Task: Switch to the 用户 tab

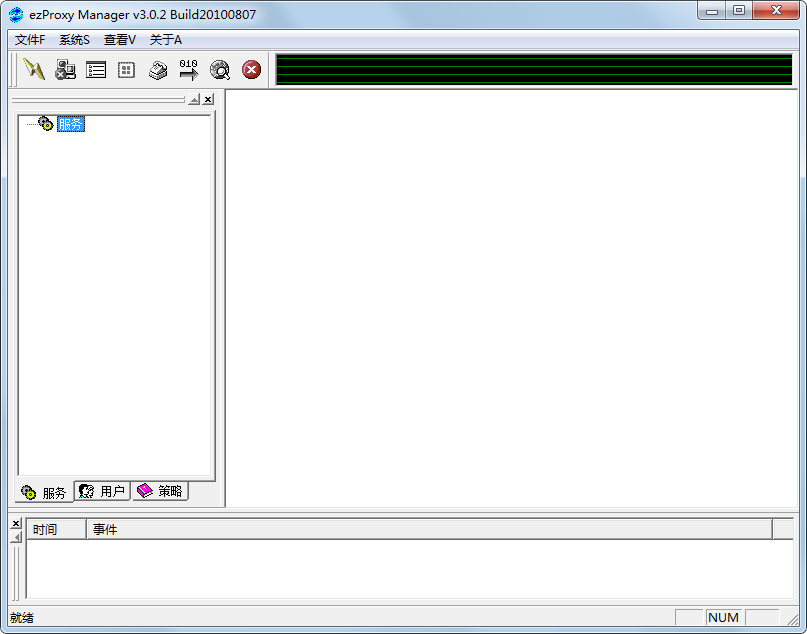Action: [103, 491]
